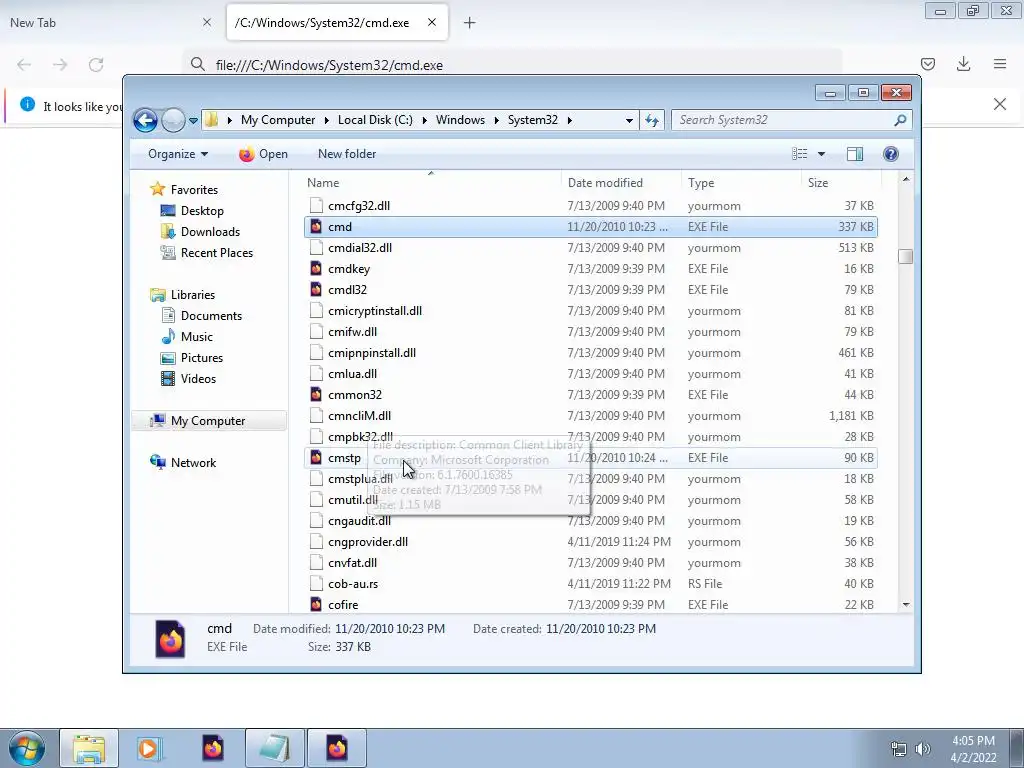Close the cmd.exe browser tab
The height and width of the screenshot is (768, 1024).
pos(432,23)
